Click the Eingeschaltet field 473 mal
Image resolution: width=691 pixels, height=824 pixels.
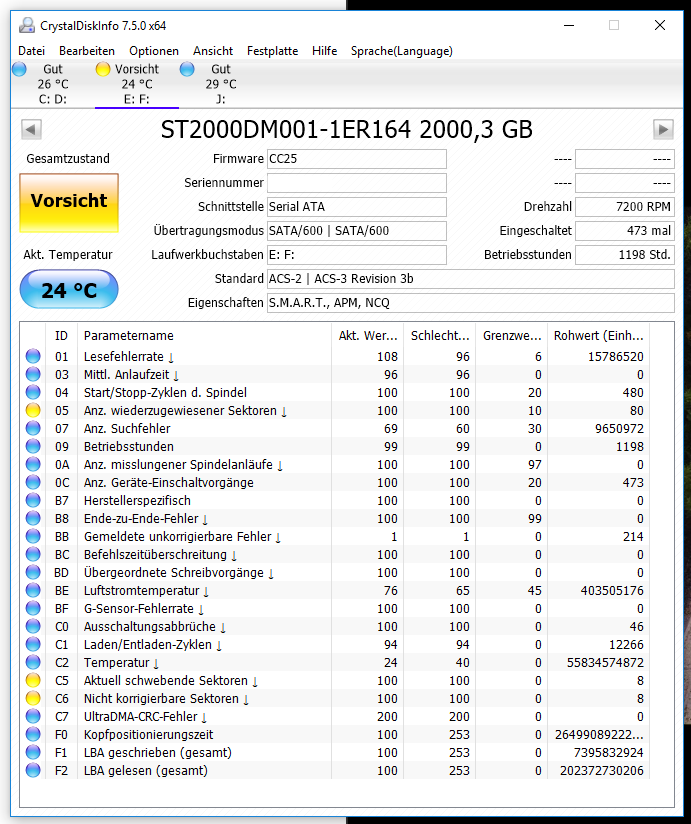[x=625, y=231]
